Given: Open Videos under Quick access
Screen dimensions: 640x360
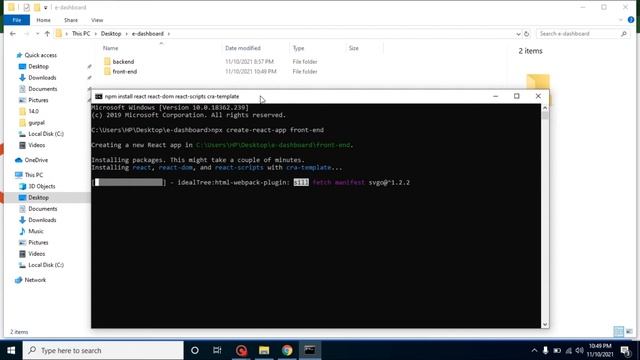Looking at the screenshot, I should (36, 145).
